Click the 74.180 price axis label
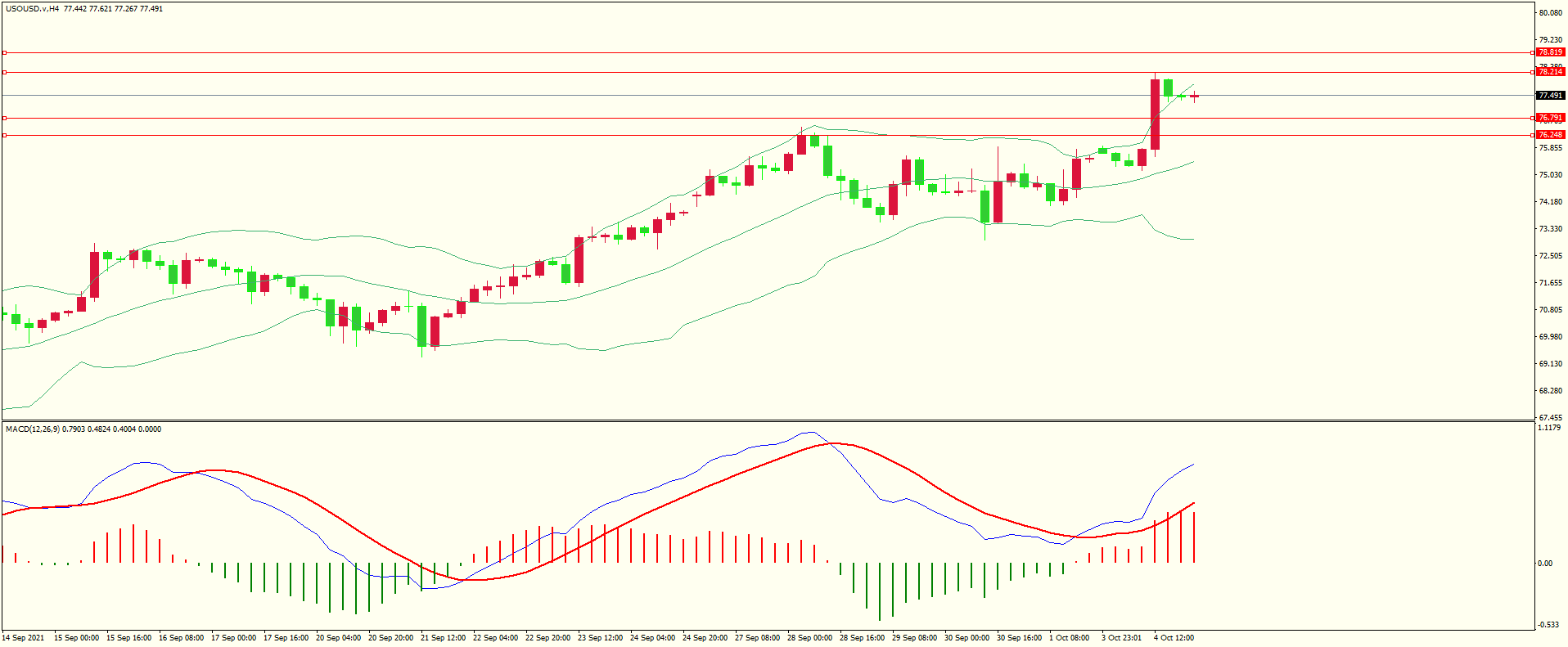The image size is (1568, 647). [1550, 202]
